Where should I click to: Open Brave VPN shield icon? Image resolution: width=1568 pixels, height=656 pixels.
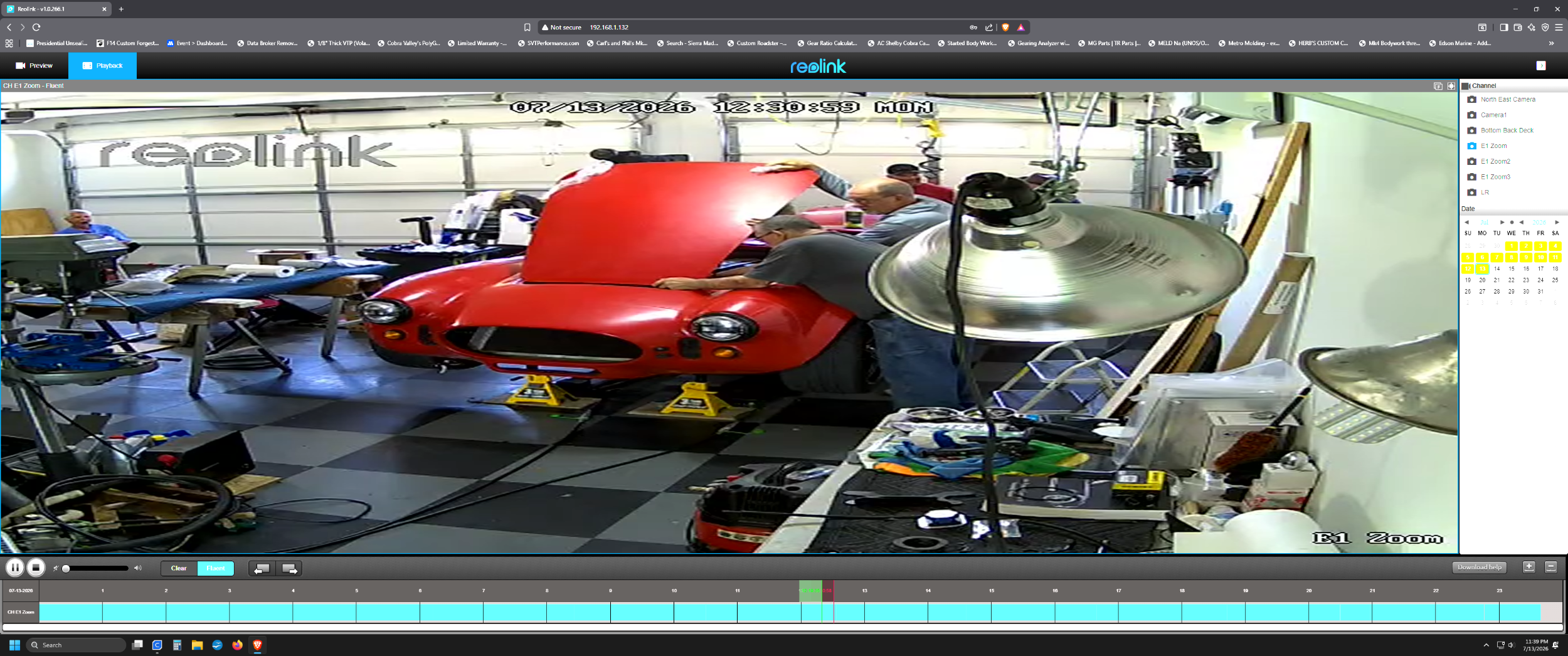pos(1545,27)
